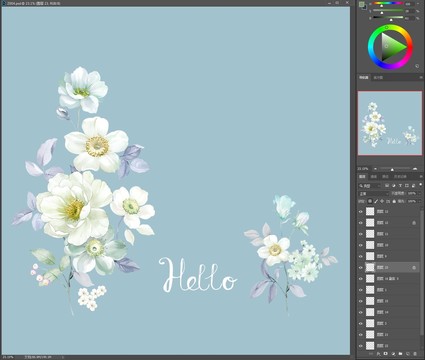The image size is (425, 360).
Task: Hide the topmost layer with its eye icon
Action: pyautogui.click(x=361, y=211)
